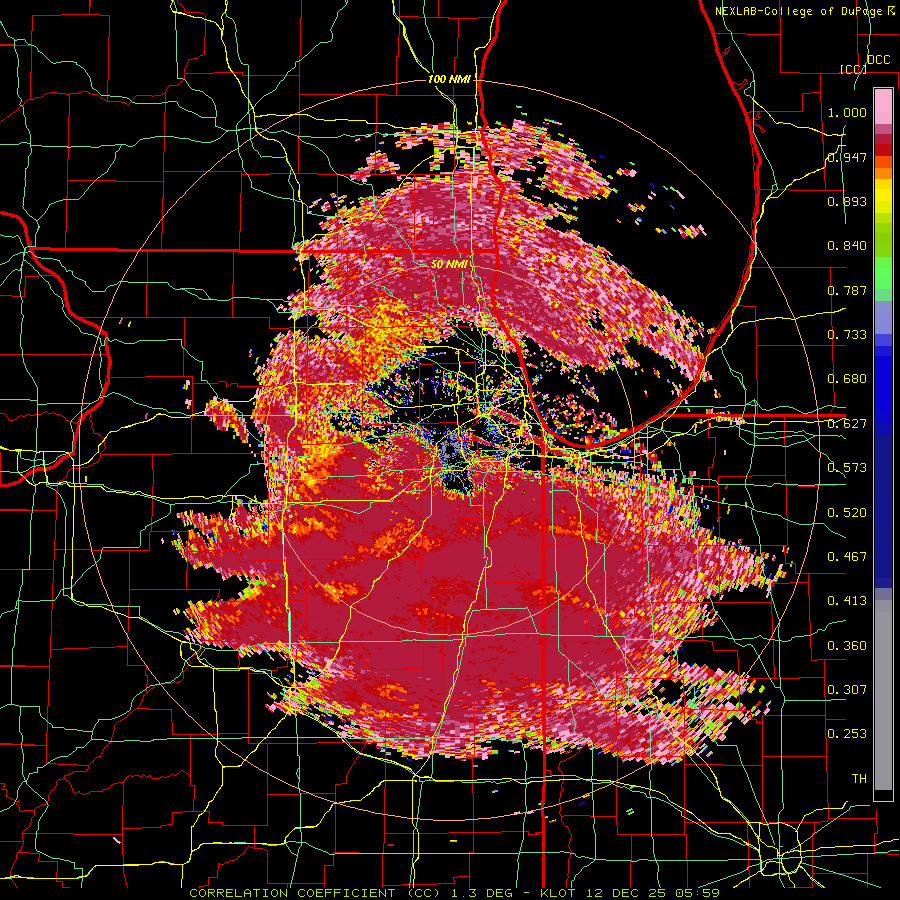This screenshot has width=900, height=900.
Task: Pick the gray lower section of the color scale
Action: [x=883, y=695]
